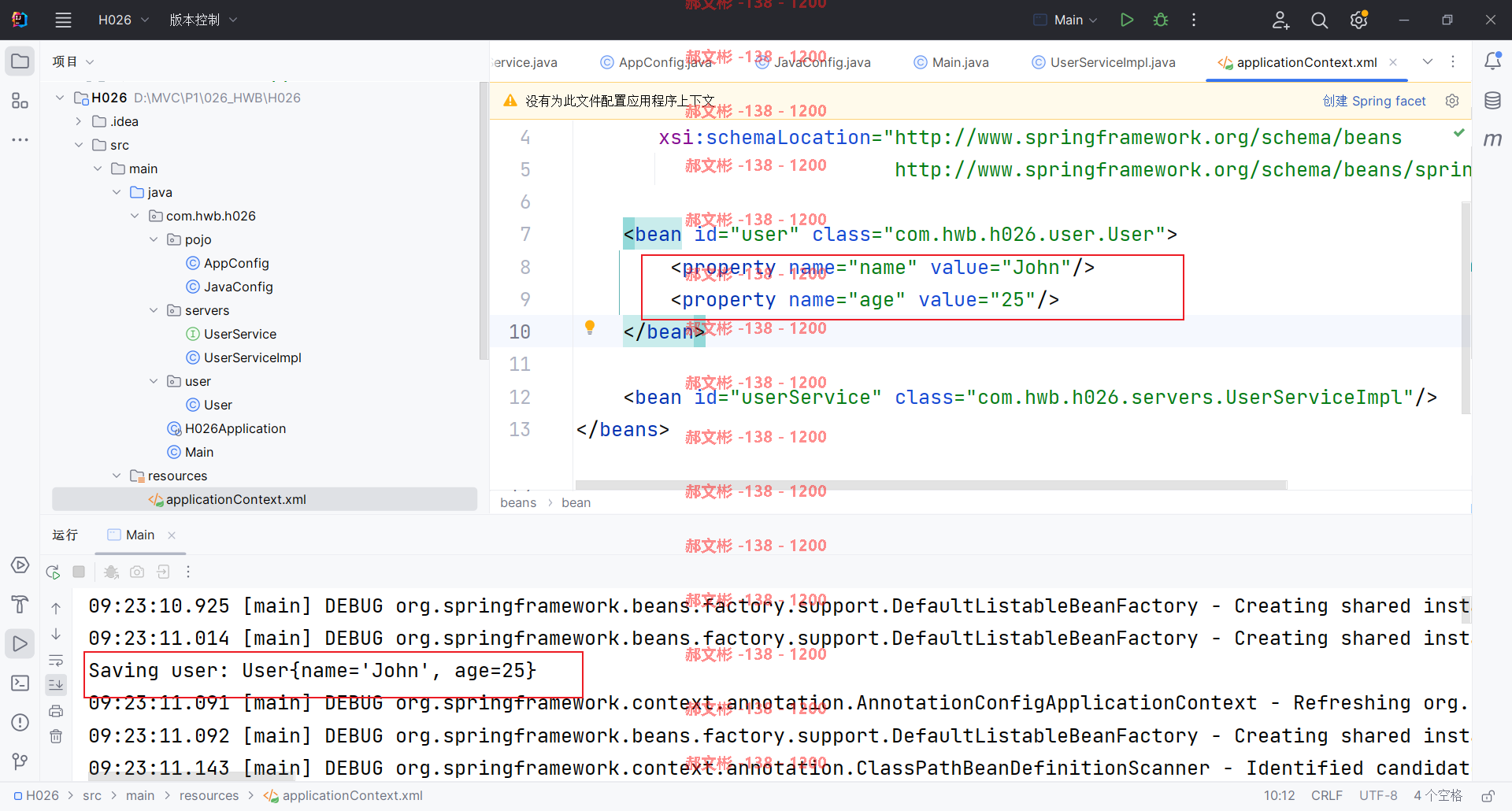Switch to Main.java tab
This screenshot has height=811, width=1512.
(x=951, y=62)
